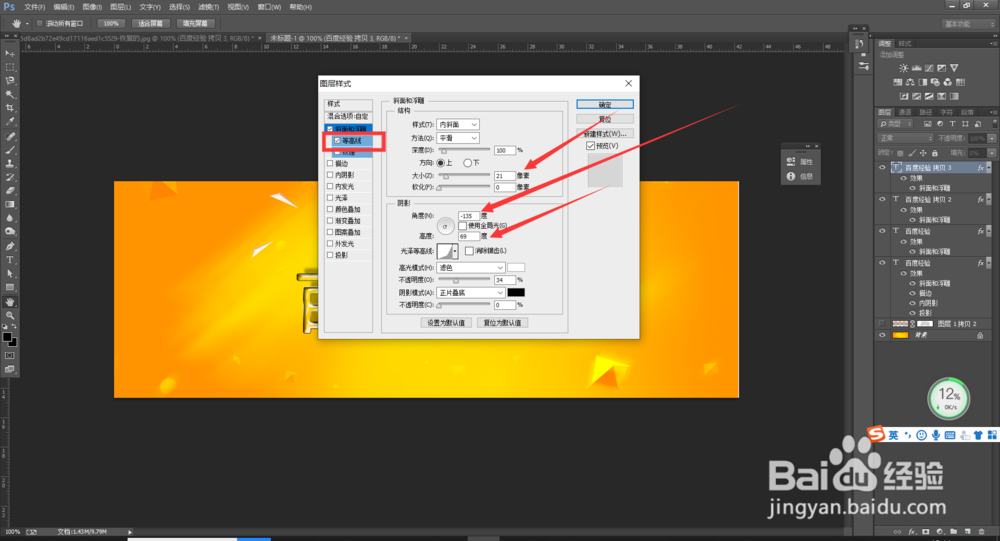
Task: Toggle 使用全局光 checkbox
Action: coord(462,226)
